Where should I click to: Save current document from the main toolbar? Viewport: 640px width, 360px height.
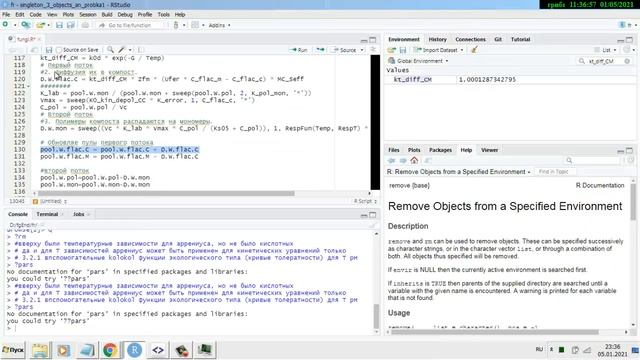tap(60, 25)
